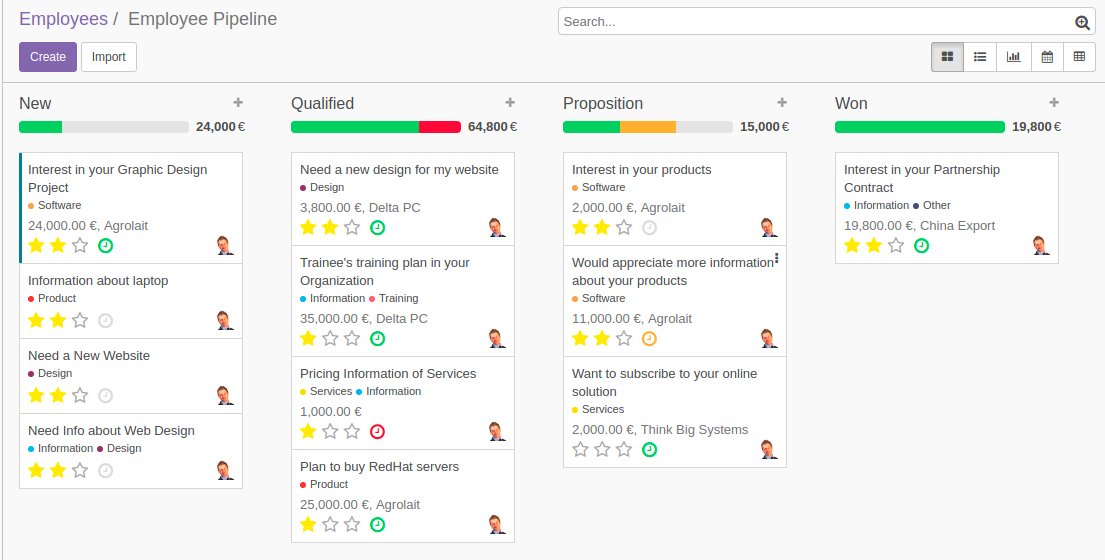Switch to list view
The height and width of the screenshot is (560, 1105).
(x=980, y=57)
